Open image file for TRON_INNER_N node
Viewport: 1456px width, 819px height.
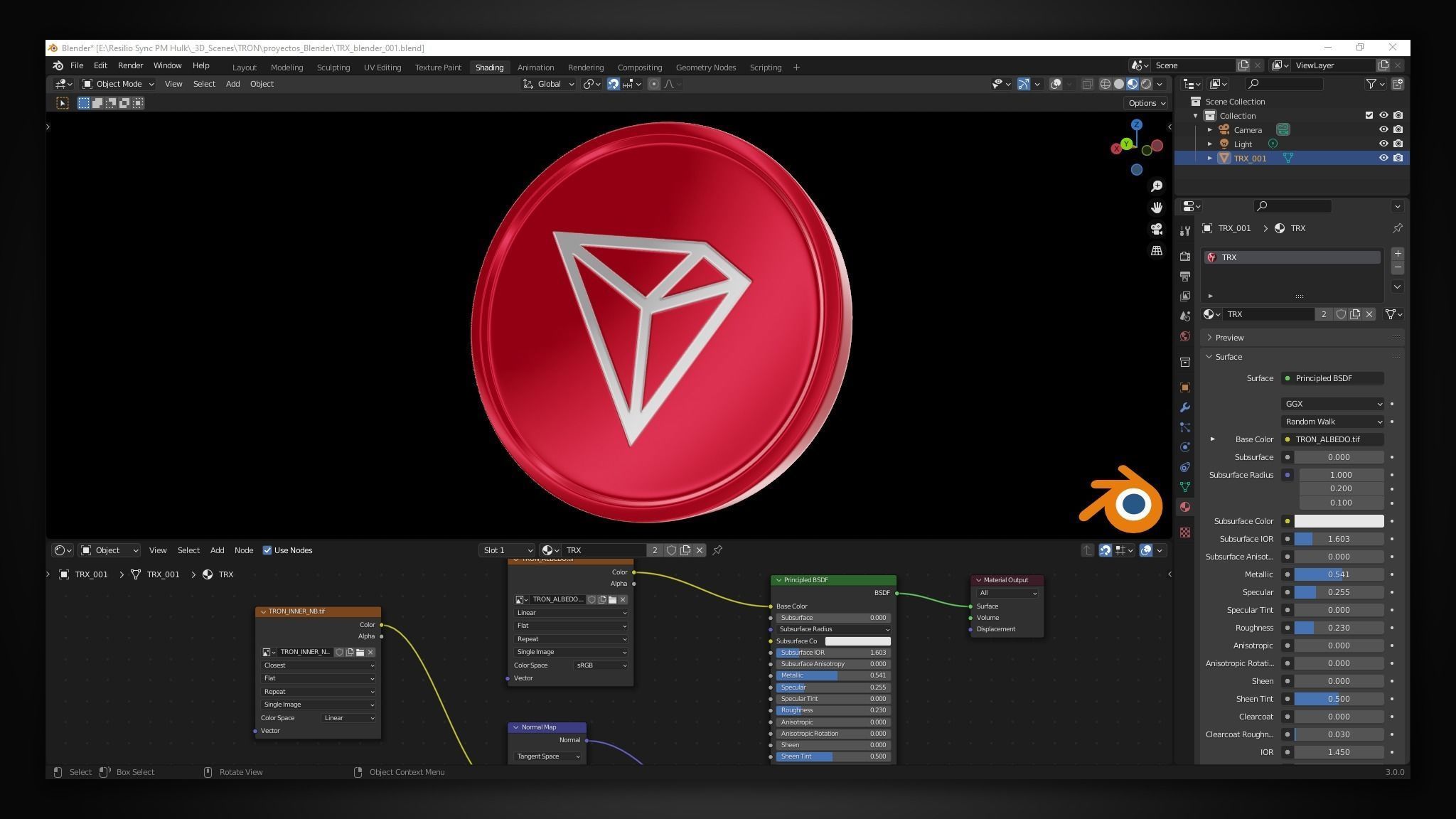(x=360, y=652)
